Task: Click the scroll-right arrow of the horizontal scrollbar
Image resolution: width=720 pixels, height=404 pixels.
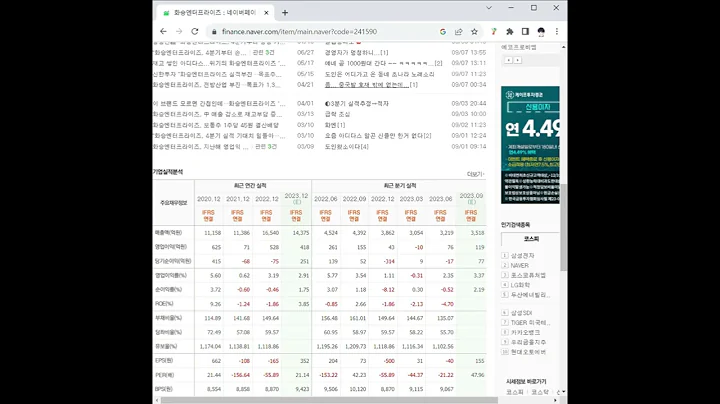Action: pyautogui.click(x=555, y=400)
